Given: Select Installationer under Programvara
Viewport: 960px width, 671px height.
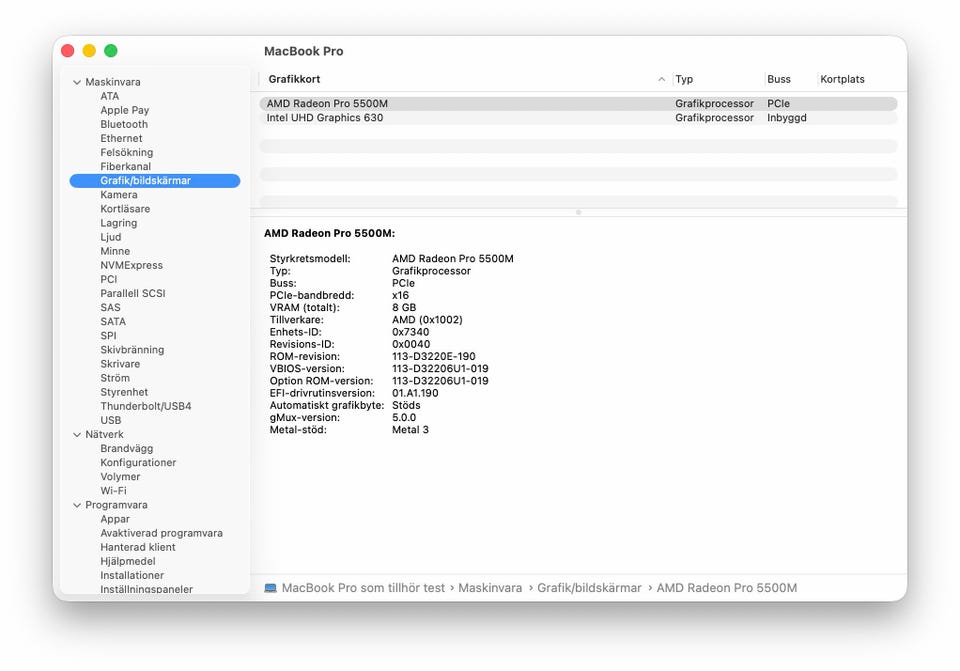Looking at the screenshot, I should click(x=132, y=576).
